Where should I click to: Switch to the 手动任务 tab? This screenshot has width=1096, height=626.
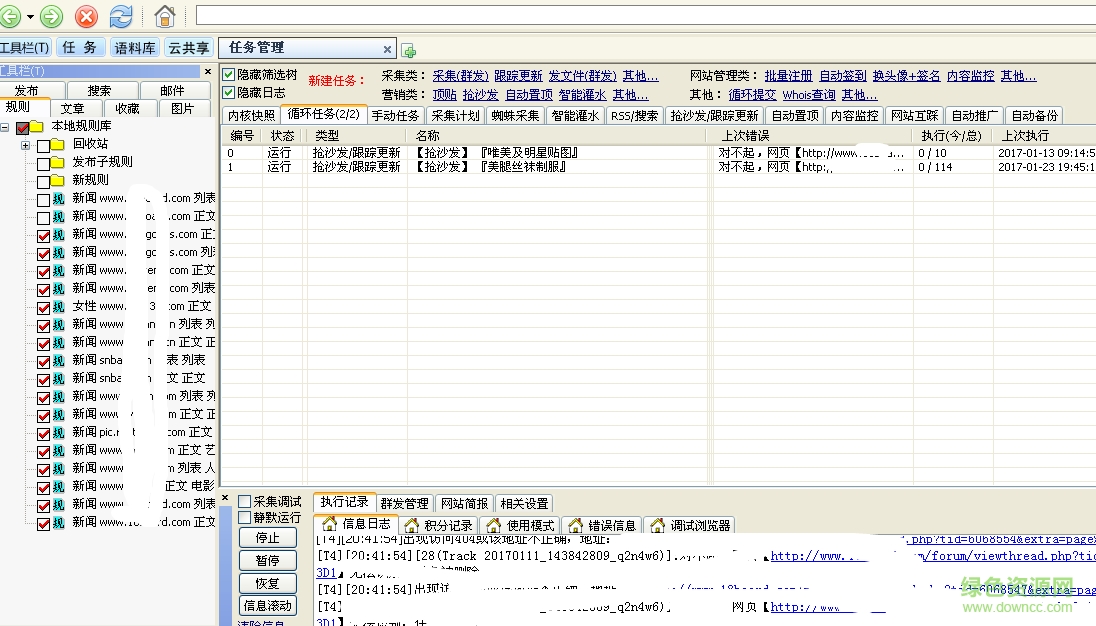coord(395,116)
